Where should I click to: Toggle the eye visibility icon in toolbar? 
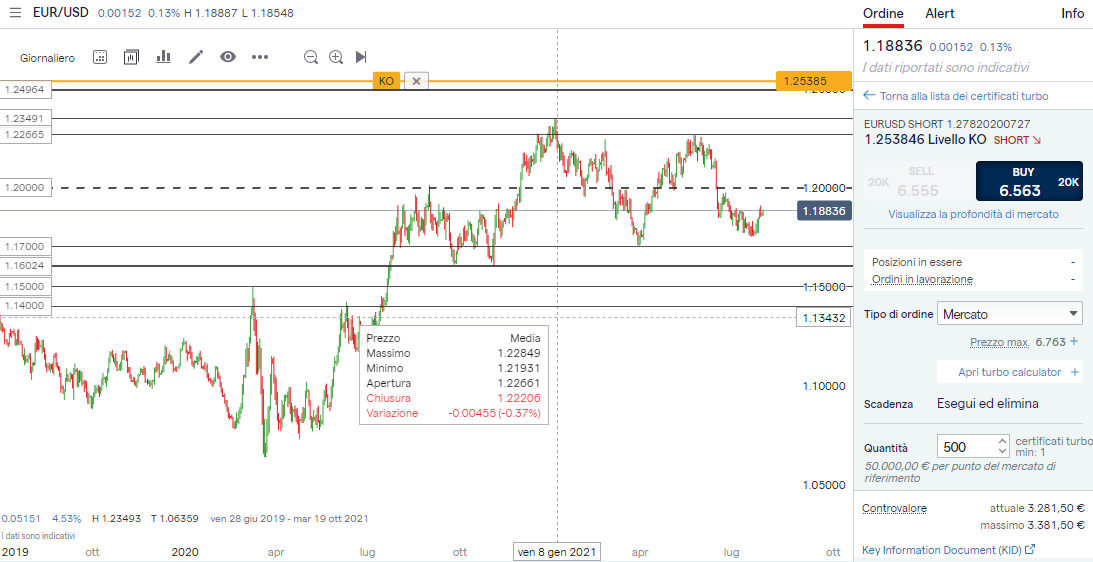pyautogui.click(x=228, y=57)
